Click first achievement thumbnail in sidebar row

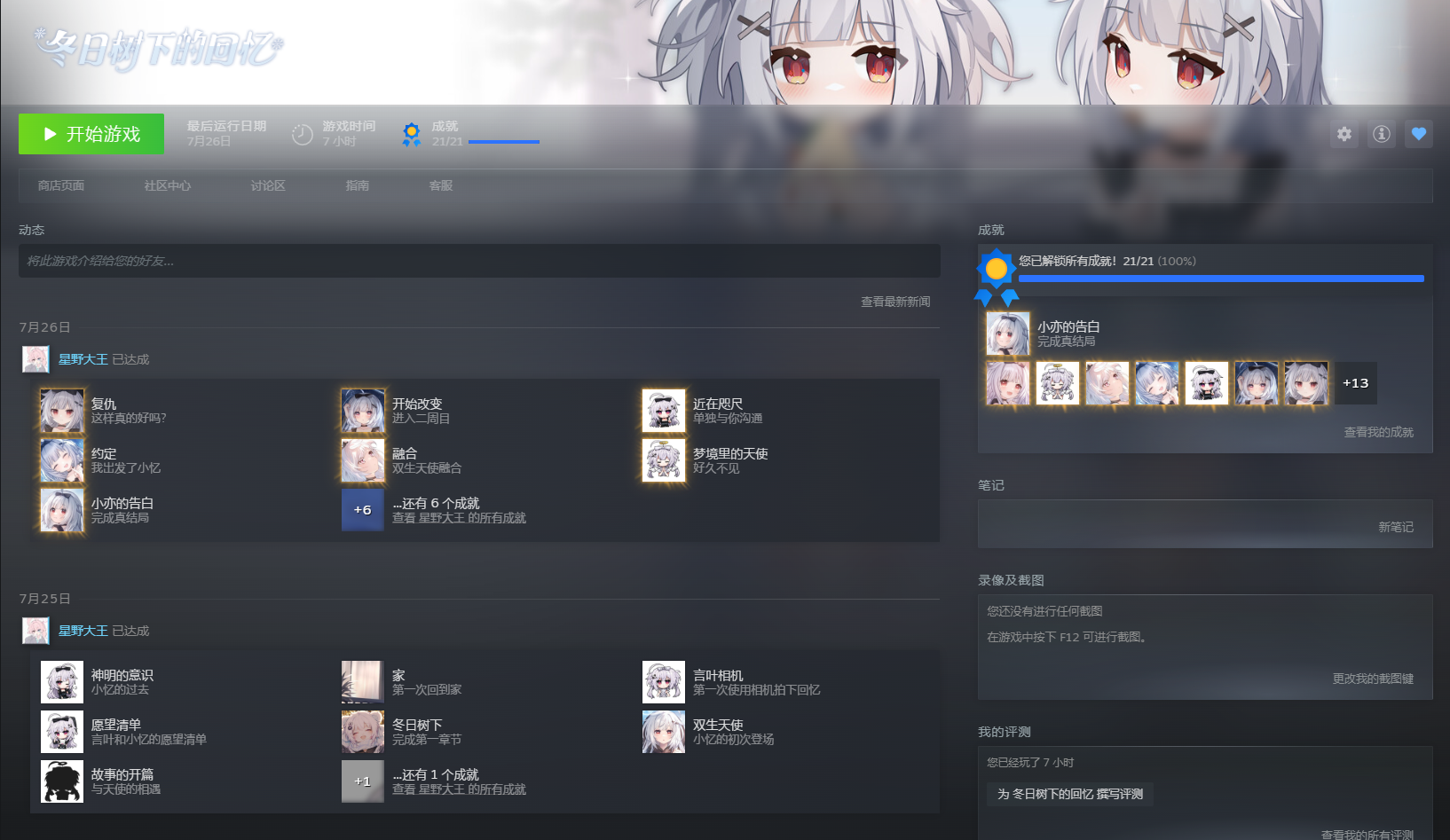pos(1008,383)
